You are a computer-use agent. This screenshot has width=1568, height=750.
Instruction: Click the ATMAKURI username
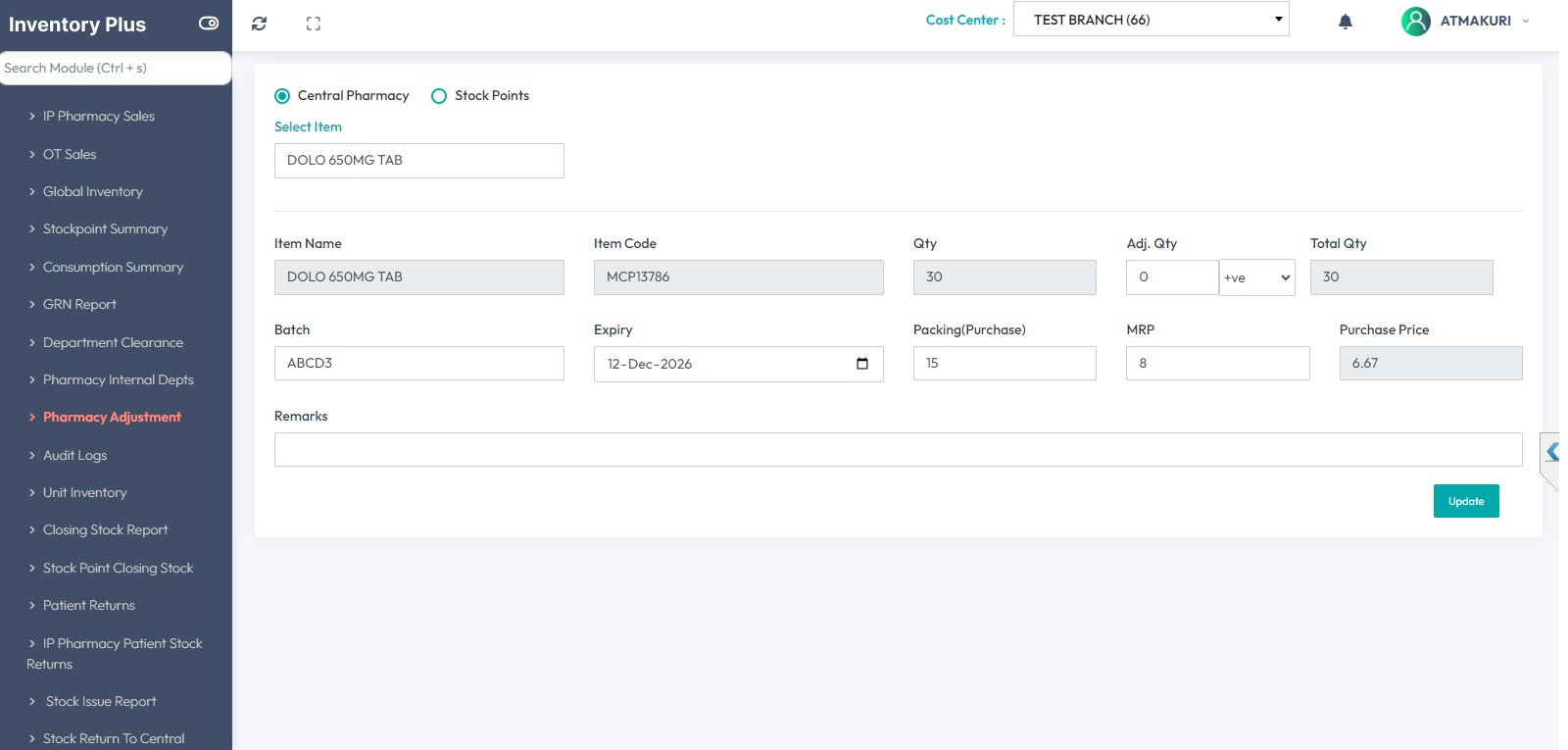pyautogui.click(x=1475, y=21)
